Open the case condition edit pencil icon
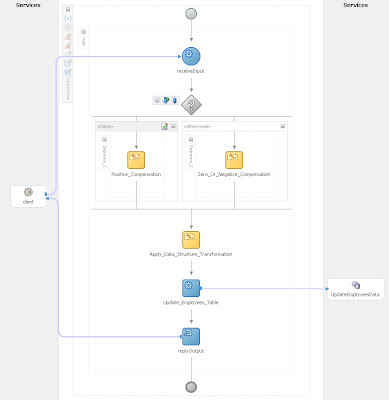The width and height of the screenshot is (389, 400). (164, 126)
